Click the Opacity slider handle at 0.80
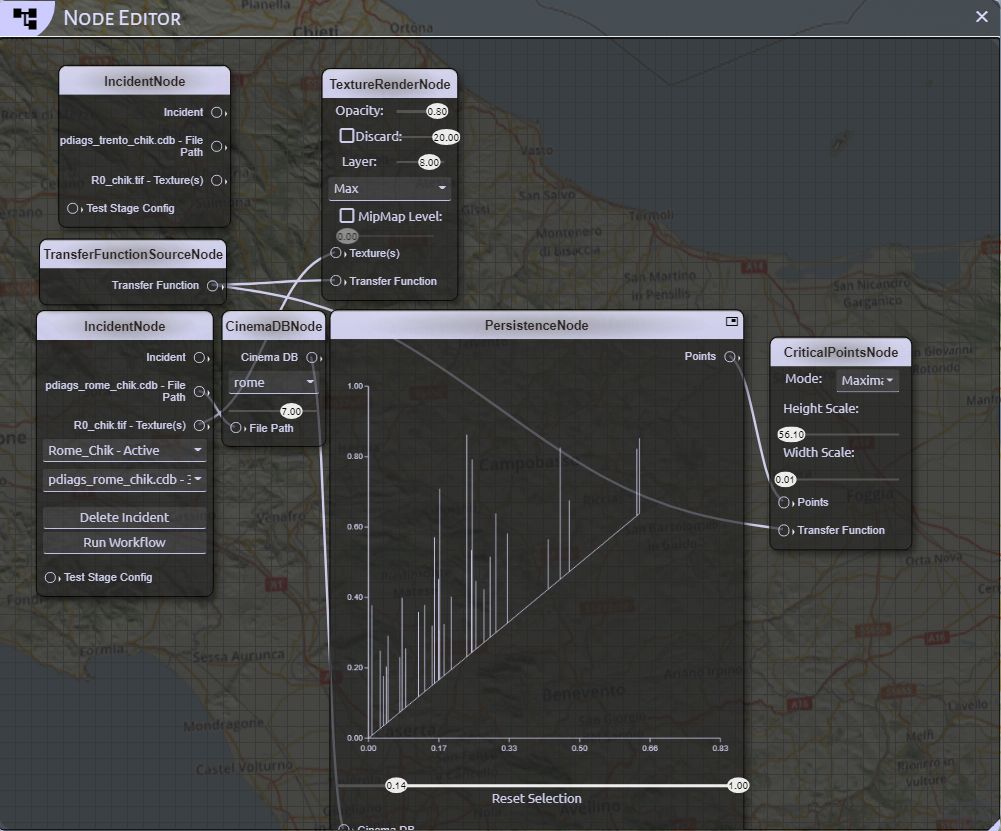This screenshot has width=1001, height=831. (x=437, y=111)
